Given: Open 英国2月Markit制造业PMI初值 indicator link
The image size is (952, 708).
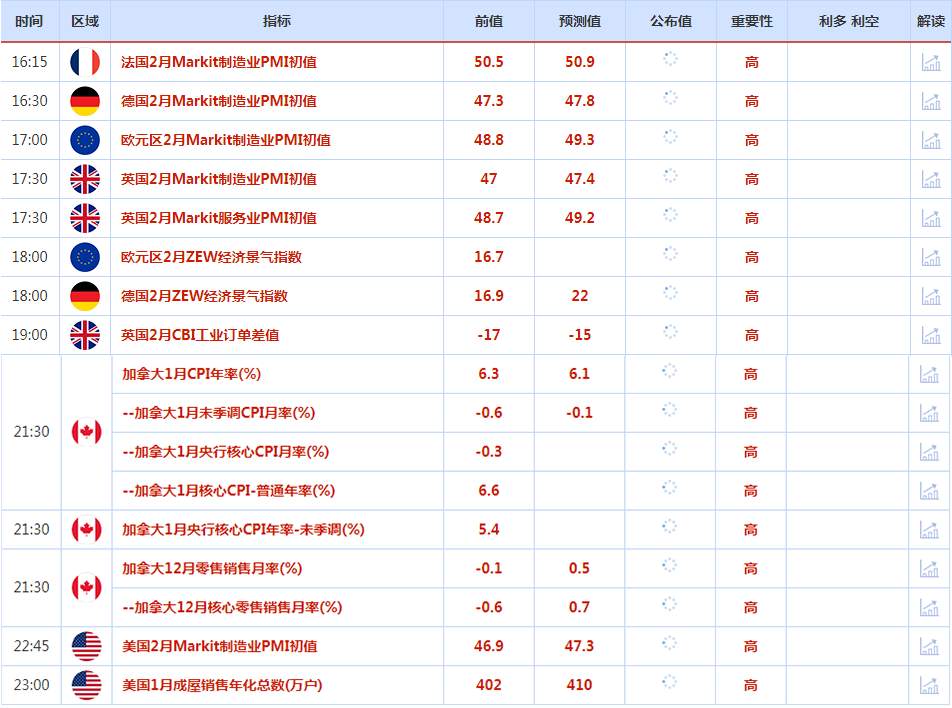Looking at the screenshot, I should click(219, 179).
